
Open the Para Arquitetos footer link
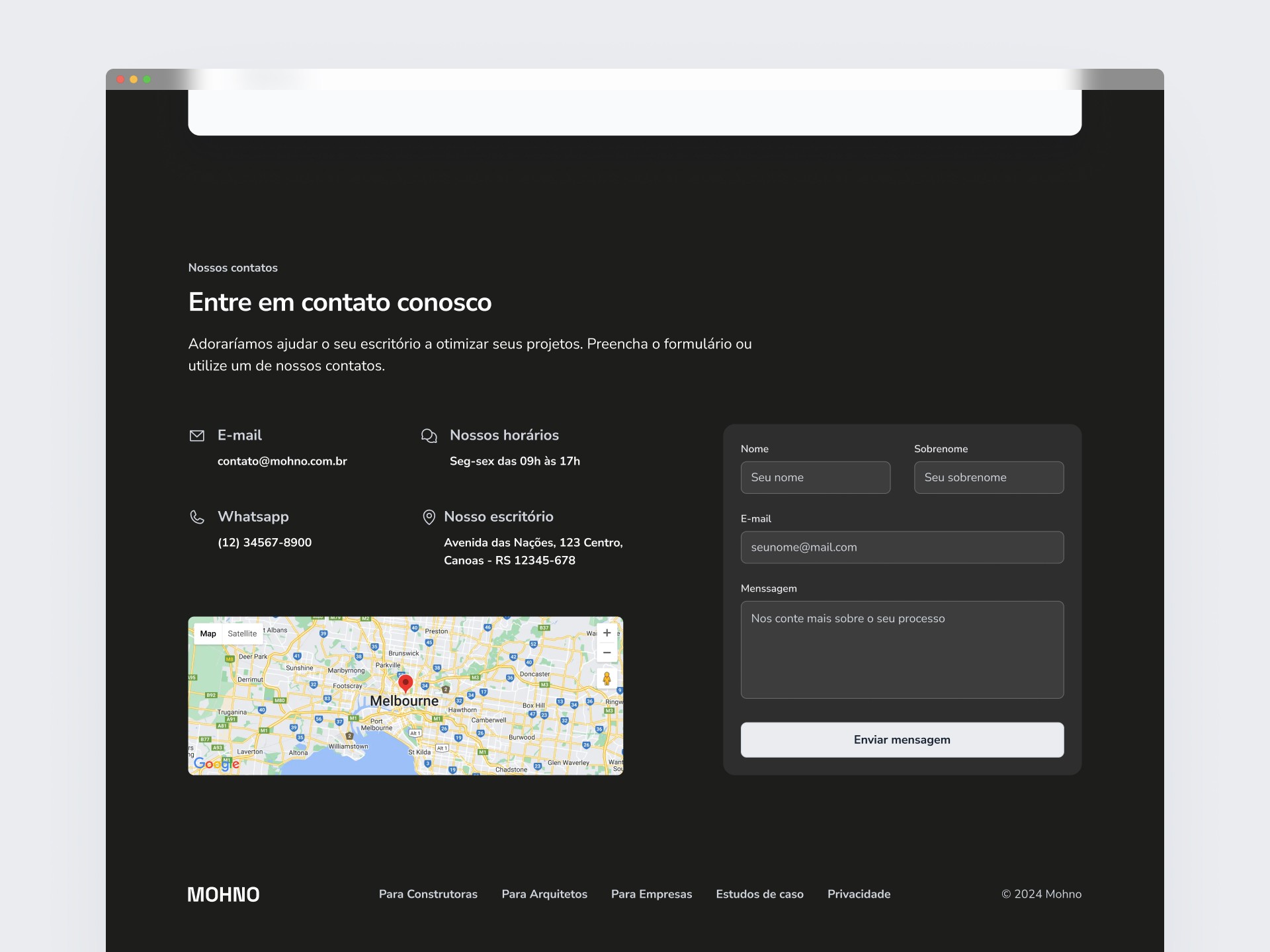click(544, 894)
